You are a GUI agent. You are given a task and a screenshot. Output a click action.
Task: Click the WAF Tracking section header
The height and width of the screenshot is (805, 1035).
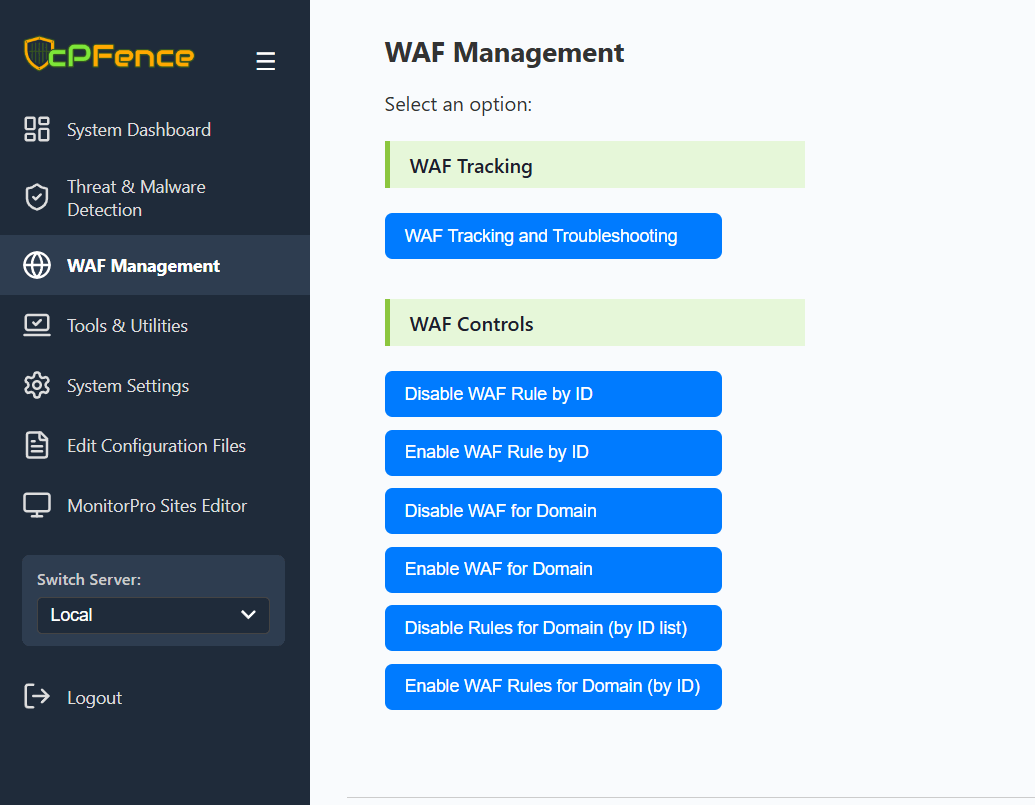click(x=595, y=165)
